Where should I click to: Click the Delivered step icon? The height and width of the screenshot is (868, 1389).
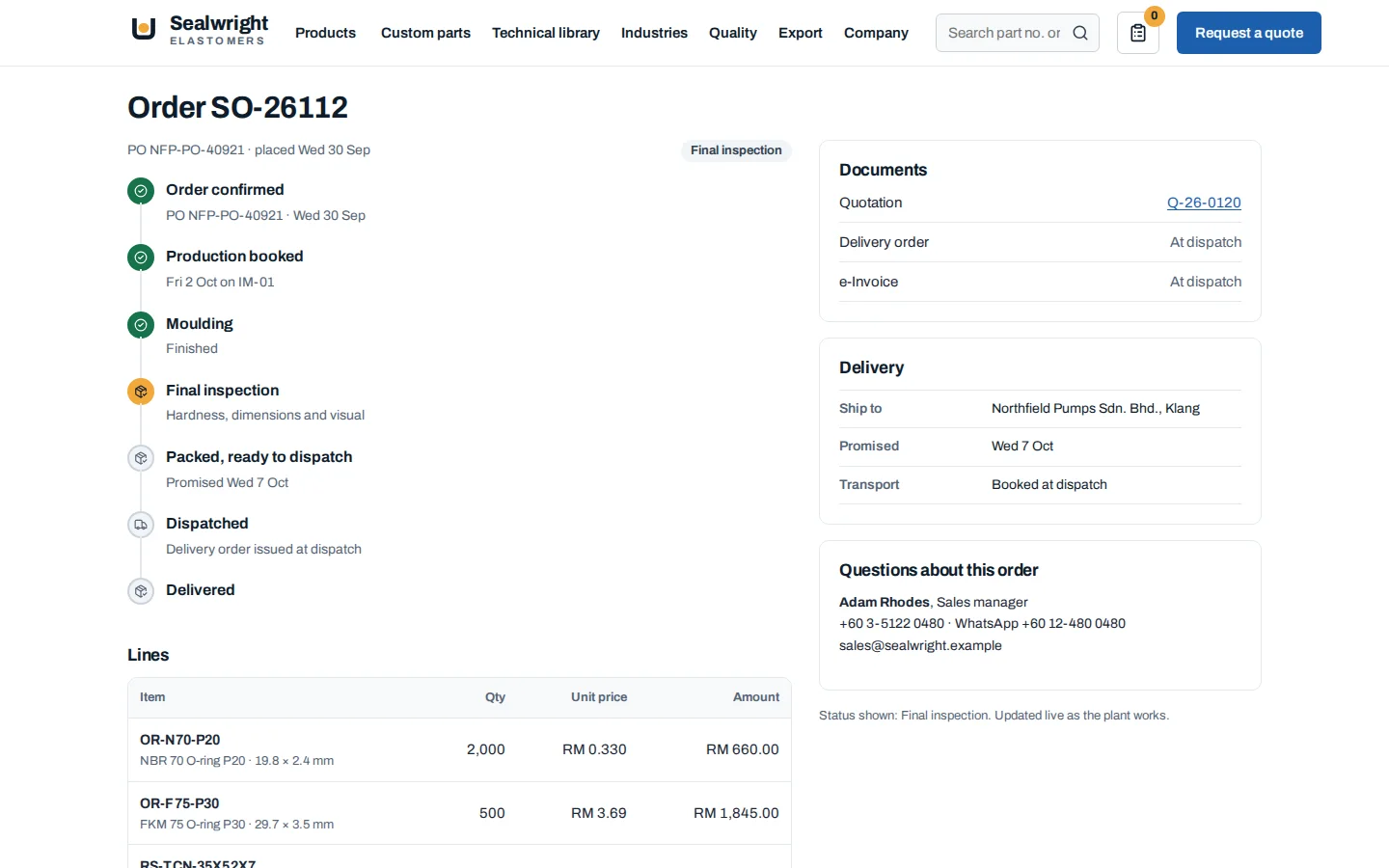coord(141,591)
